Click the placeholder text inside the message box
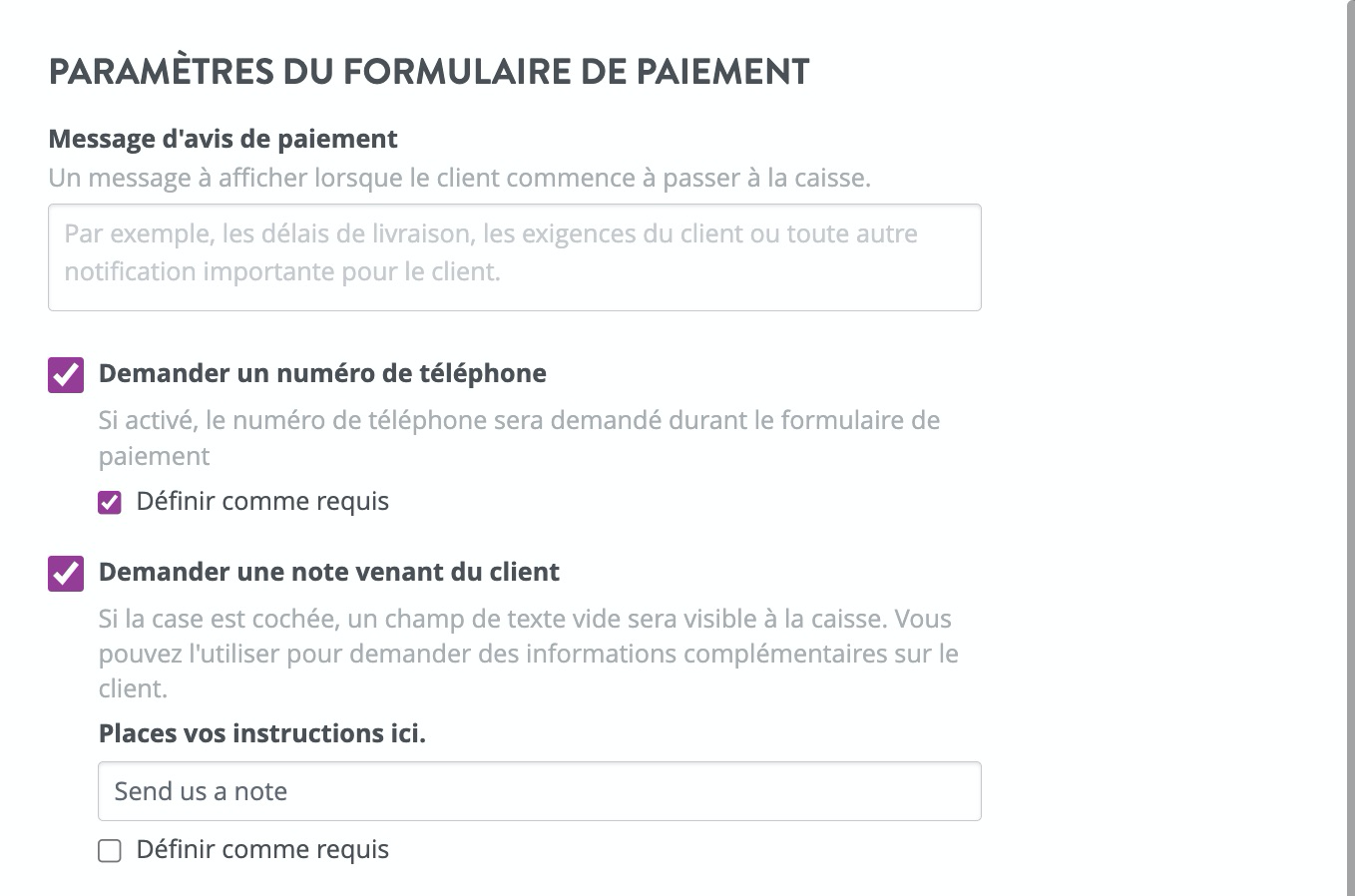Viewport: 1355px width, 896px height. point(489,251)
